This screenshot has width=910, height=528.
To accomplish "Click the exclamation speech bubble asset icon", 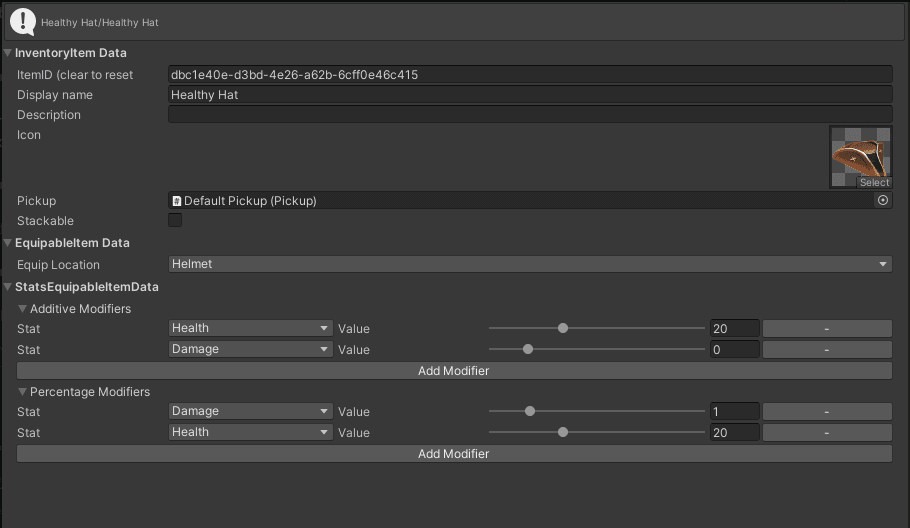I will pyautogui.click(x=23, y=22).
